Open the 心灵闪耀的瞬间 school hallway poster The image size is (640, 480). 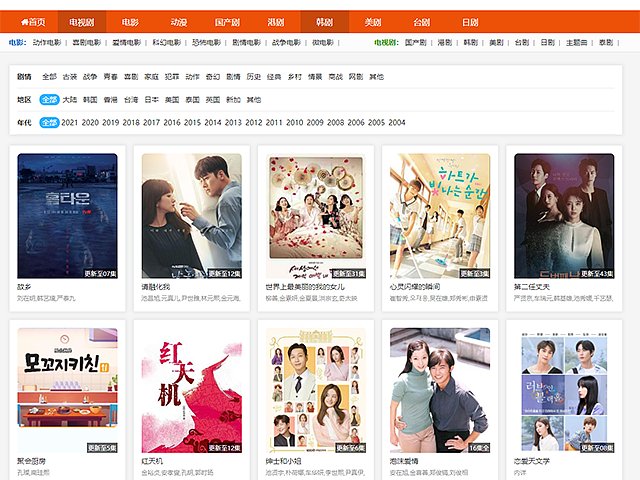coord(440,216)
